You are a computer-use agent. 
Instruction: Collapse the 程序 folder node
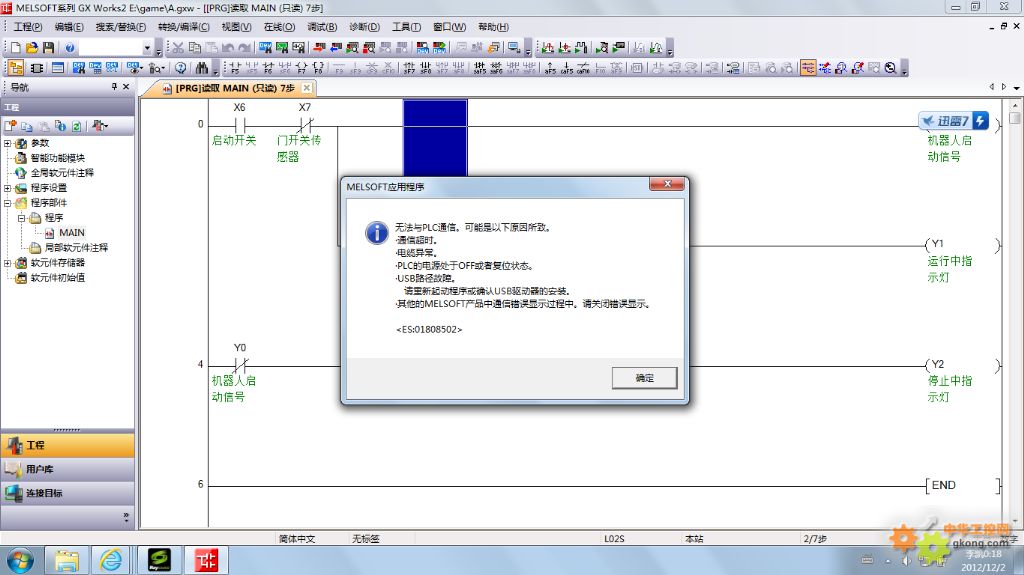[21, 218]
